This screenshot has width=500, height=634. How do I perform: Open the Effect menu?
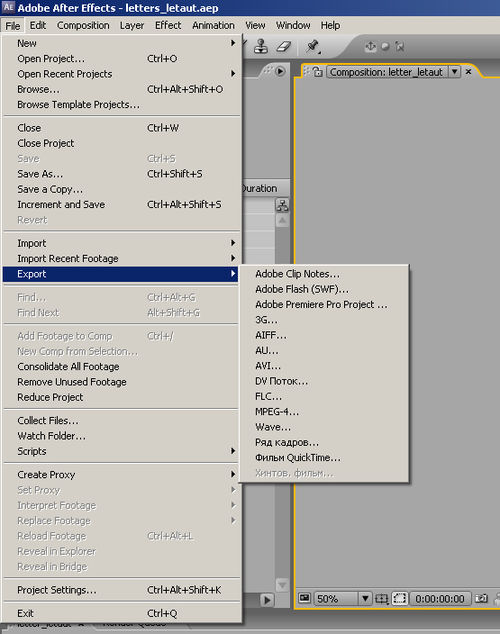pyautogui.click(x=168, y=25)
